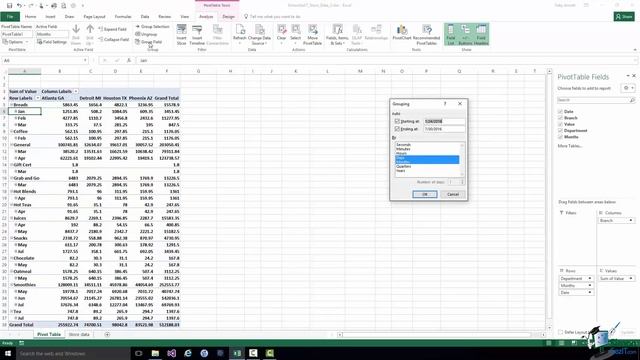This screenshot has height=360, width=640.
Task: Collapse the Breads row group
Action: pyautogui.click(x=11, y=105)
